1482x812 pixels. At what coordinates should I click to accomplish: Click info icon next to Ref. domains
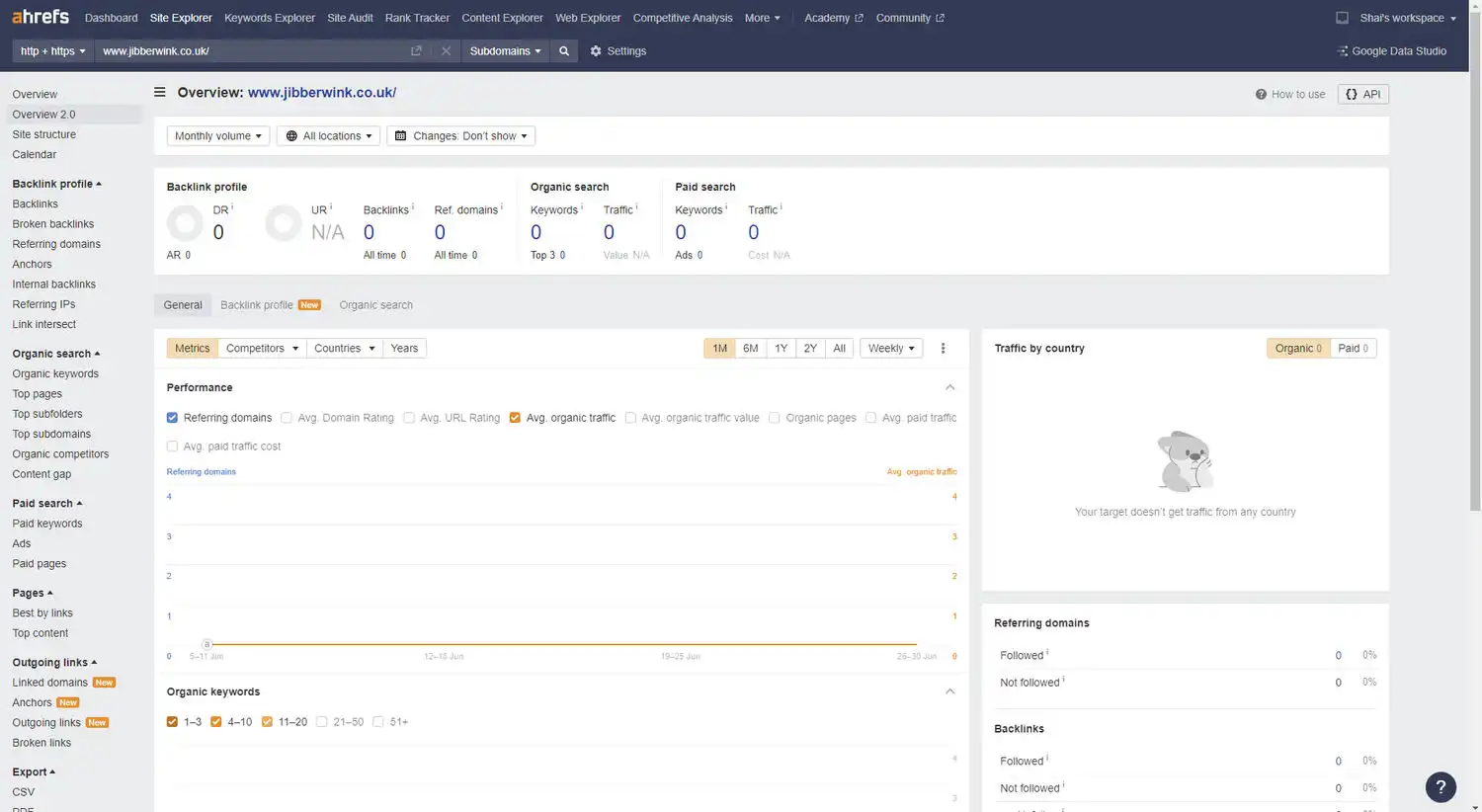click(x=502, y=207)
